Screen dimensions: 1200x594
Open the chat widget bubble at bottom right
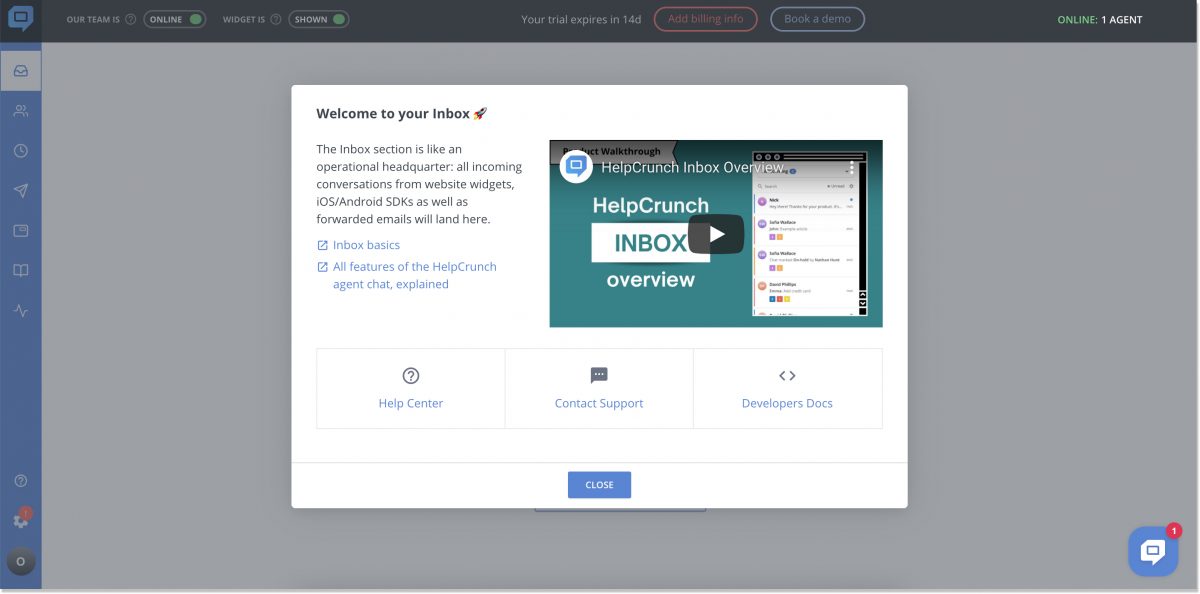point(1152,551)
